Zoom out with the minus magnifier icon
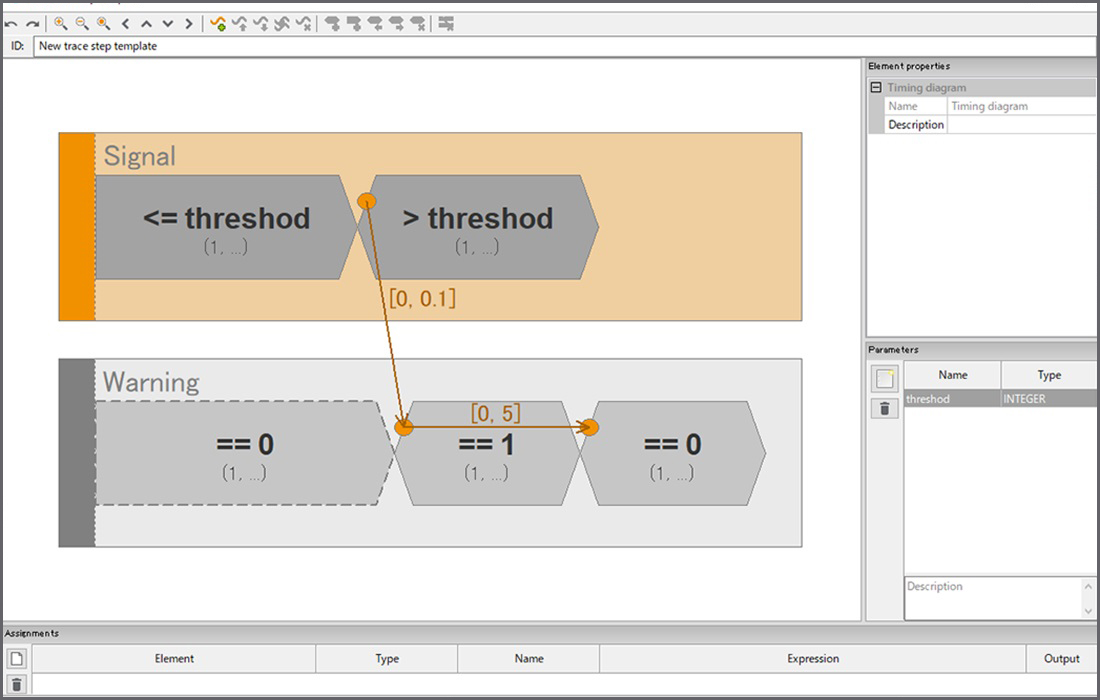The image size is (1100, 700). (x=81, y=23)
